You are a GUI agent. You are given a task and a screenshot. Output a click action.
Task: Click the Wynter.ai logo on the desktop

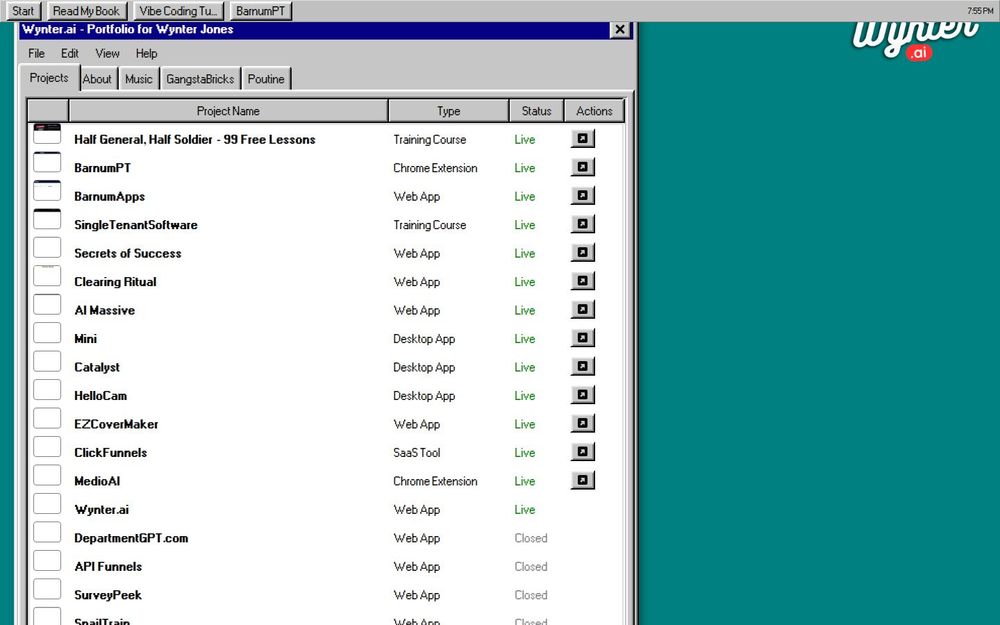coord(915,40)
